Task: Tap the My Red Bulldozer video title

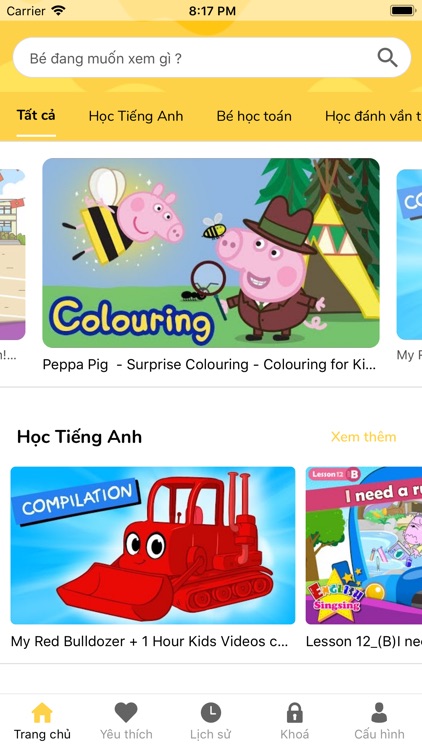Action: (150, 641)
